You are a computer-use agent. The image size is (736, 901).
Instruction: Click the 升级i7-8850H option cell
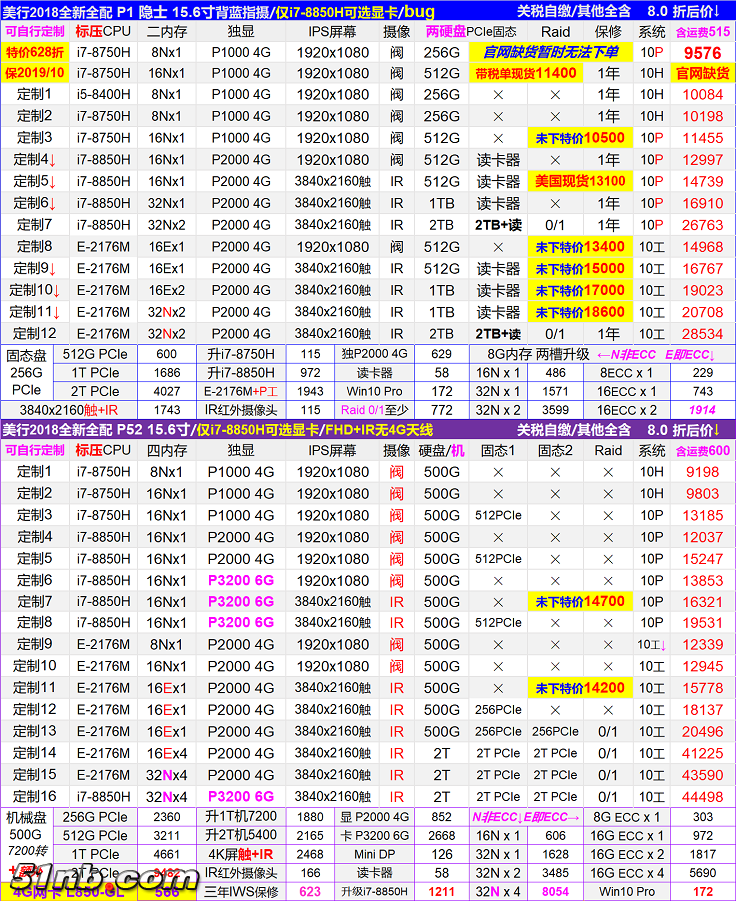[x=375, y=891]
